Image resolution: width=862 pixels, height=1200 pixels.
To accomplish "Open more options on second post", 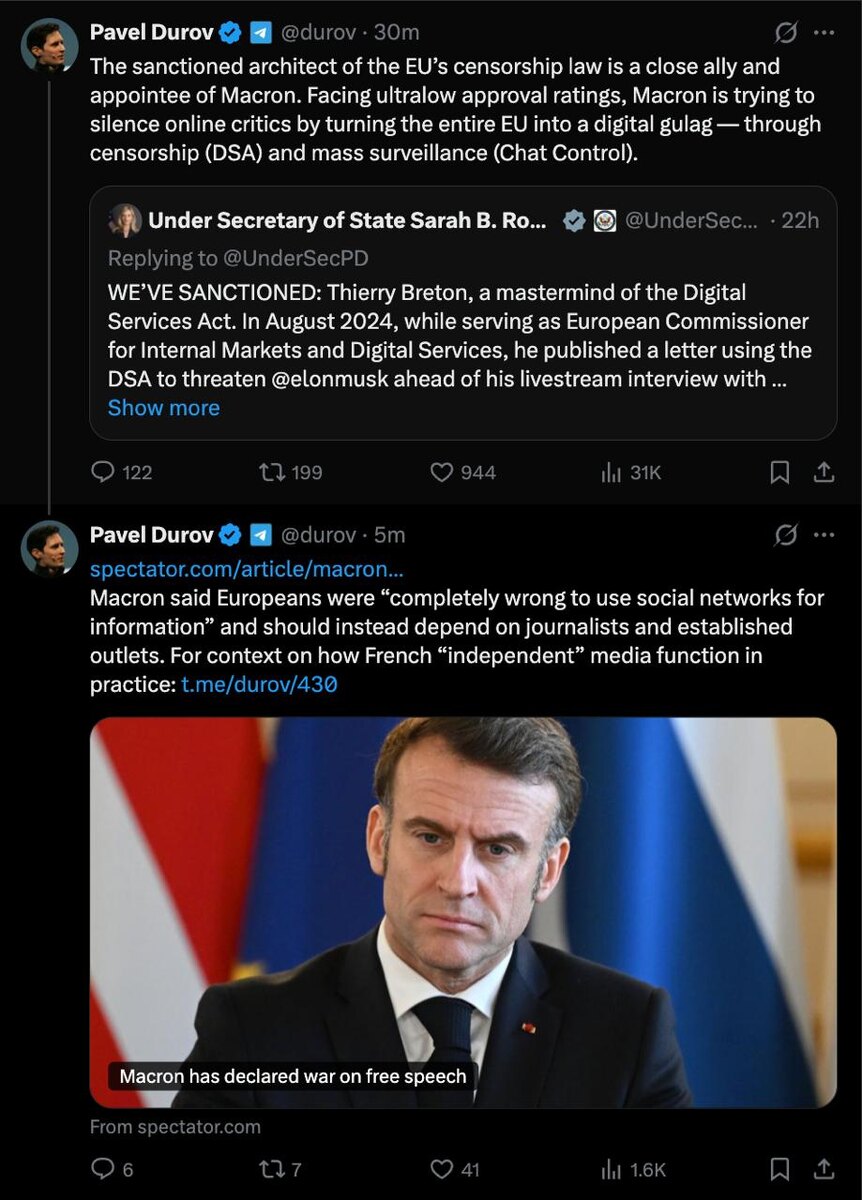I will tap(824, 536).
